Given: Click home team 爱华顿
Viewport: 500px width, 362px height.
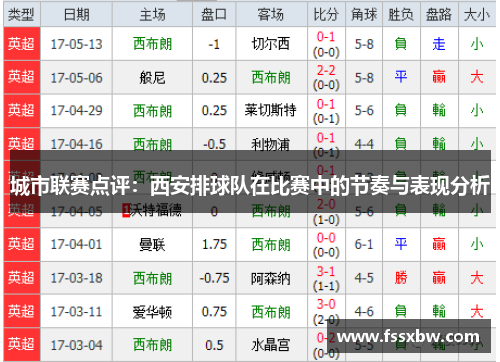Looking at the screenshot, I should [x=152, y=312].
